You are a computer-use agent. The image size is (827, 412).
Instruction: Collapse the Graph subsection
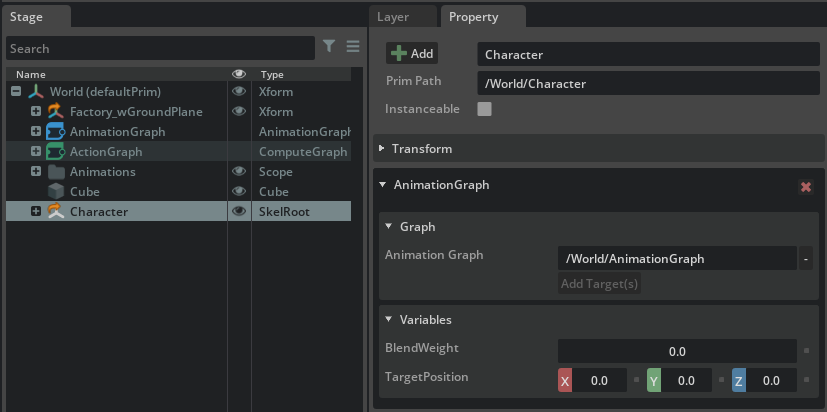389,226
